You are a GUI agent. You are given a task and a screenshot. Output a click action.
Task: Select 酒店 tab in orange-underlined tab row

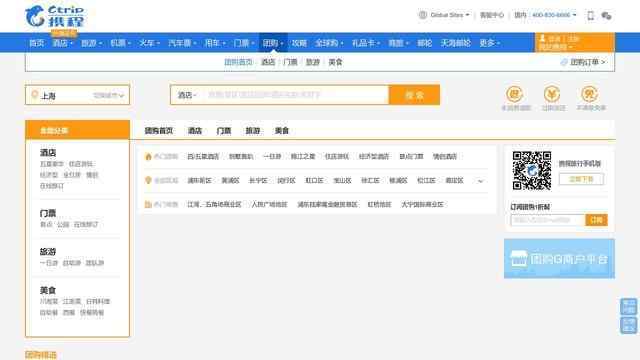195,131
